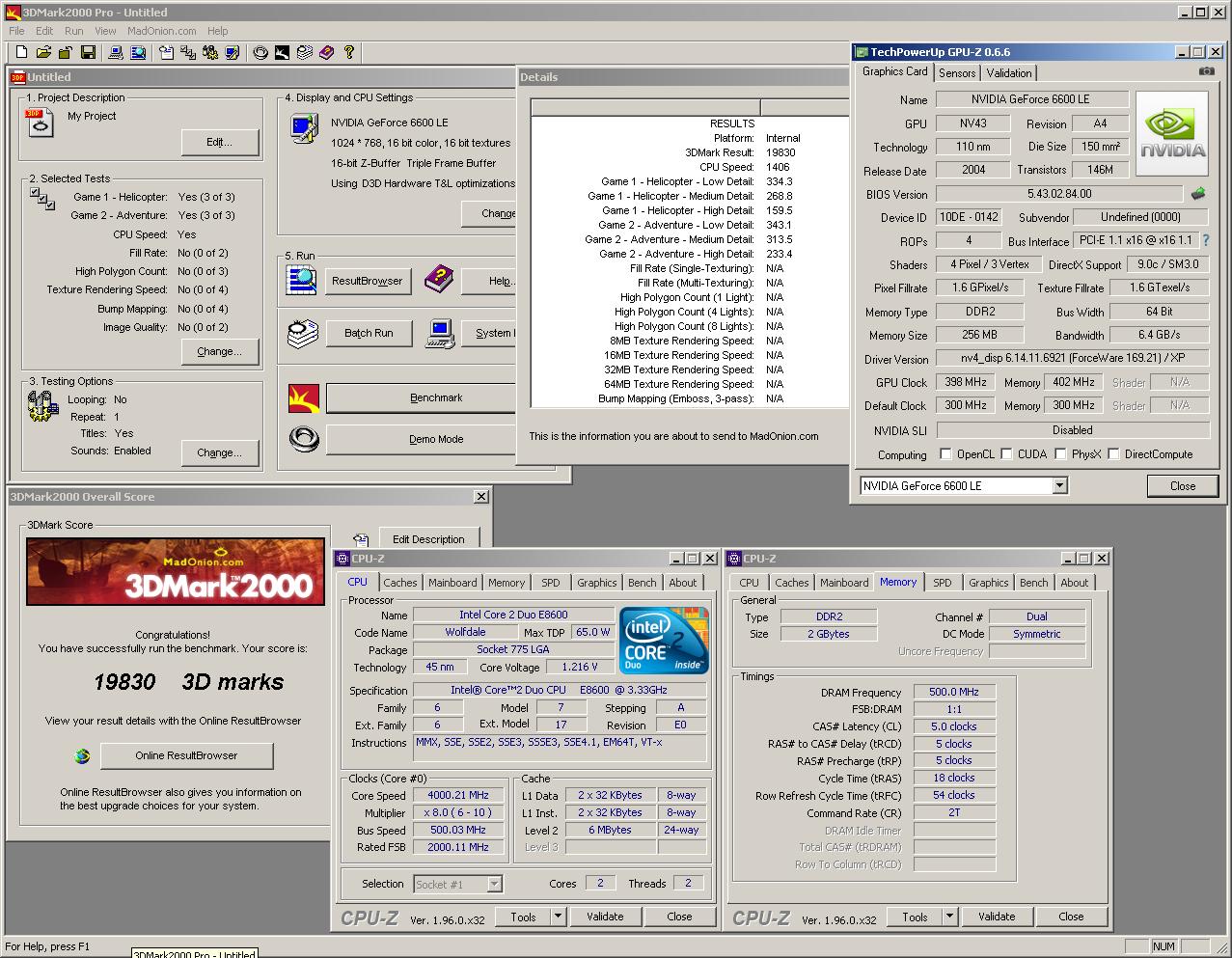The width and height of the screenshot is (1232, 958).
Task: Click the New project toolbar icon
Action: 19,53
